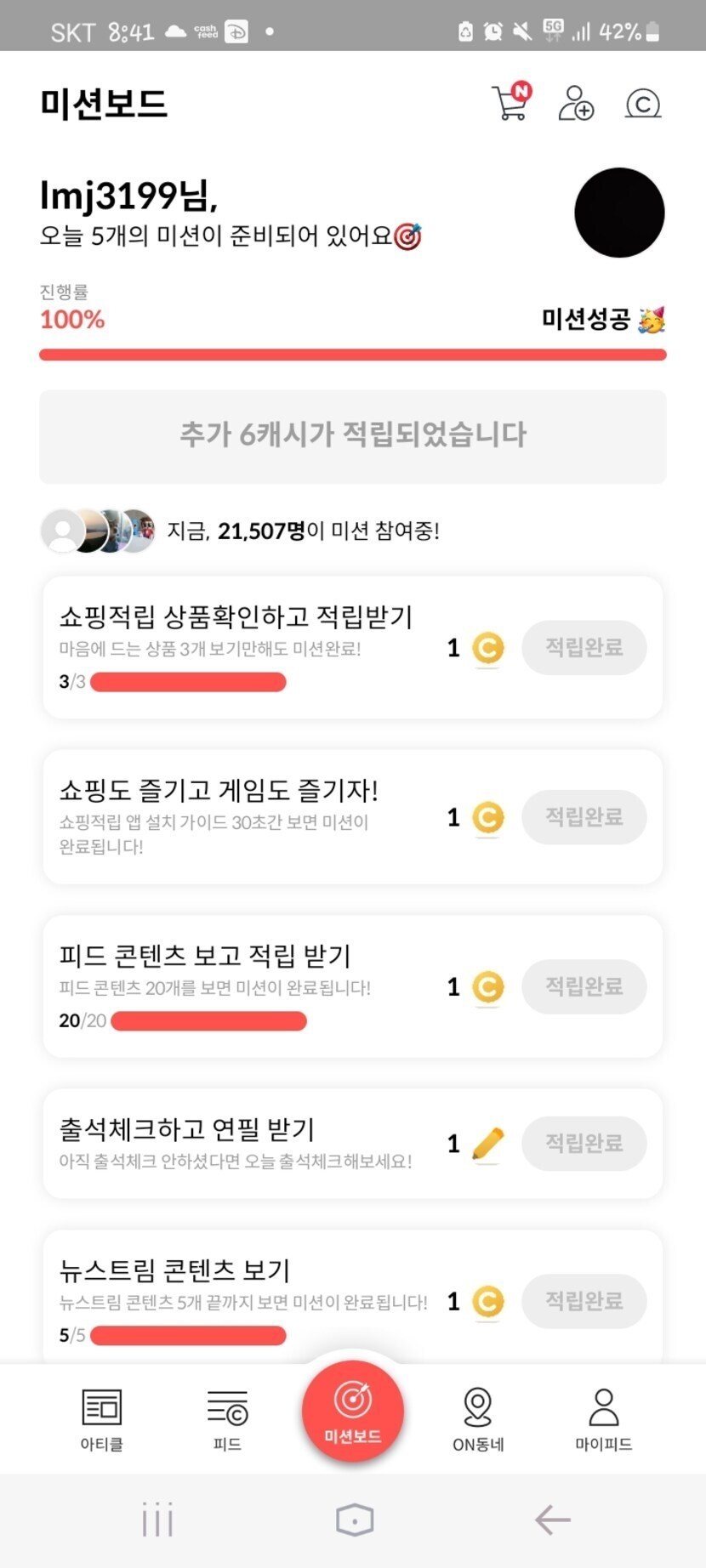
Task: Tap 적립완료 for 쇼핑도 즐기고 게임도 mission
Action: point(584,817)
